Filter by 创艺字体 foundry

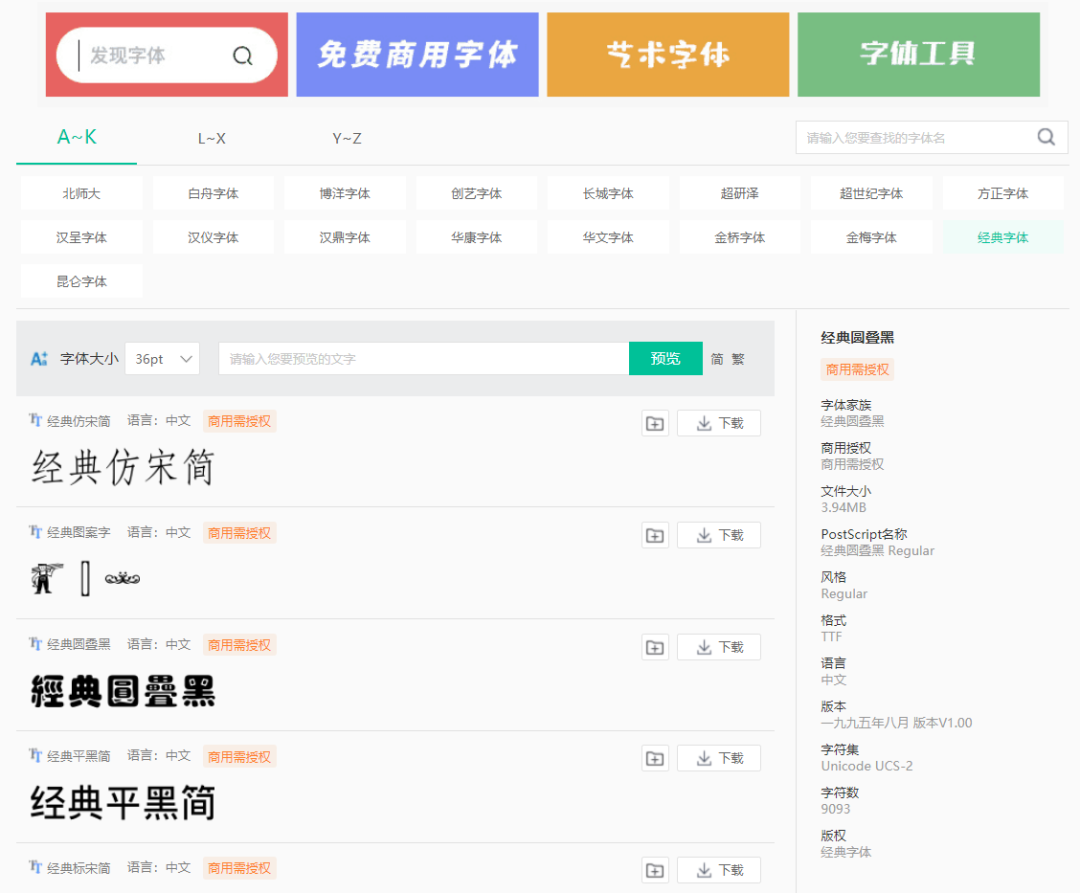pyautogui.click(x=477, y=193)
